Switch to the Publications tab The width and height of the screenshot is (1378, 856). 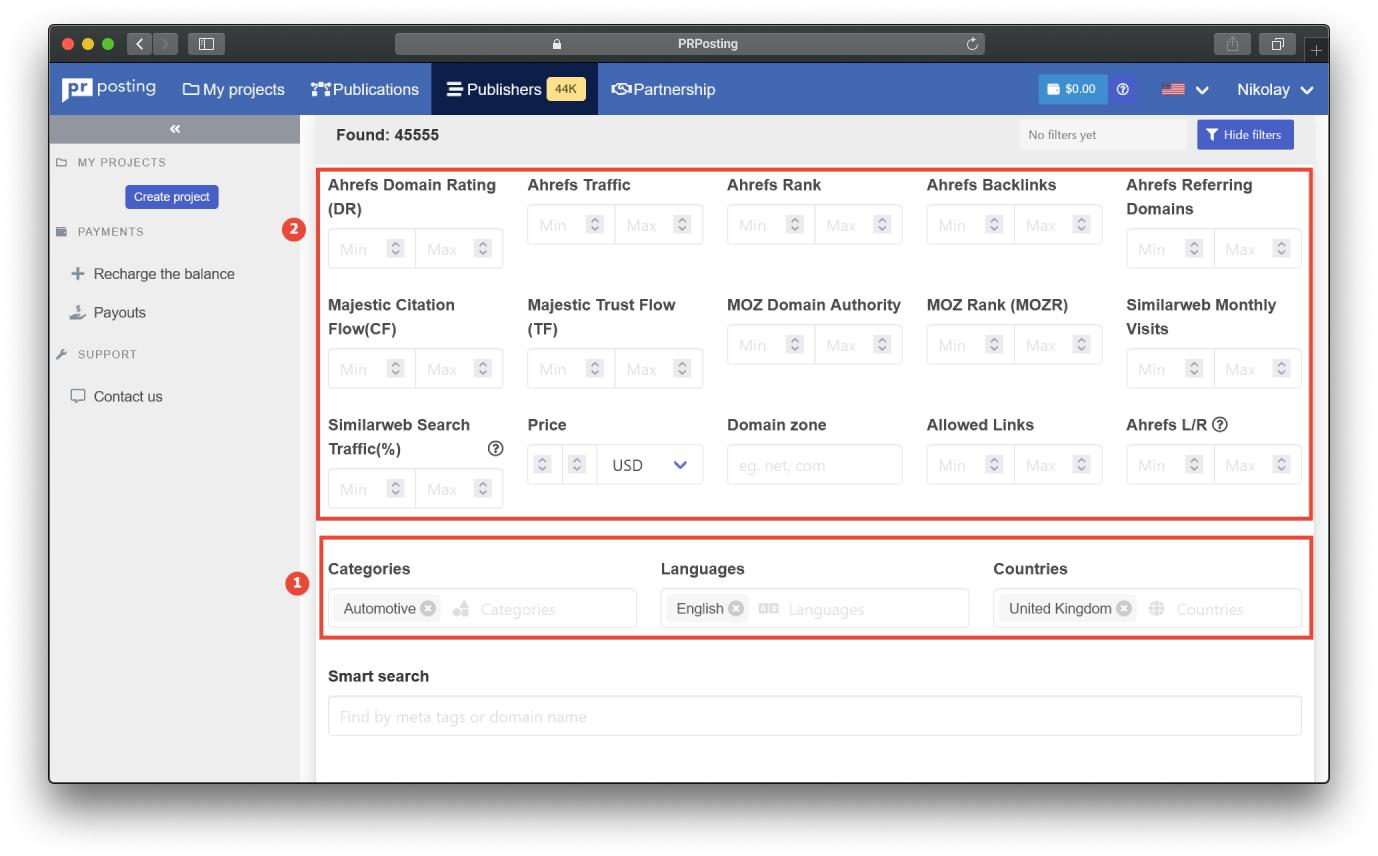pyautogui.click(x=365, y=89)
